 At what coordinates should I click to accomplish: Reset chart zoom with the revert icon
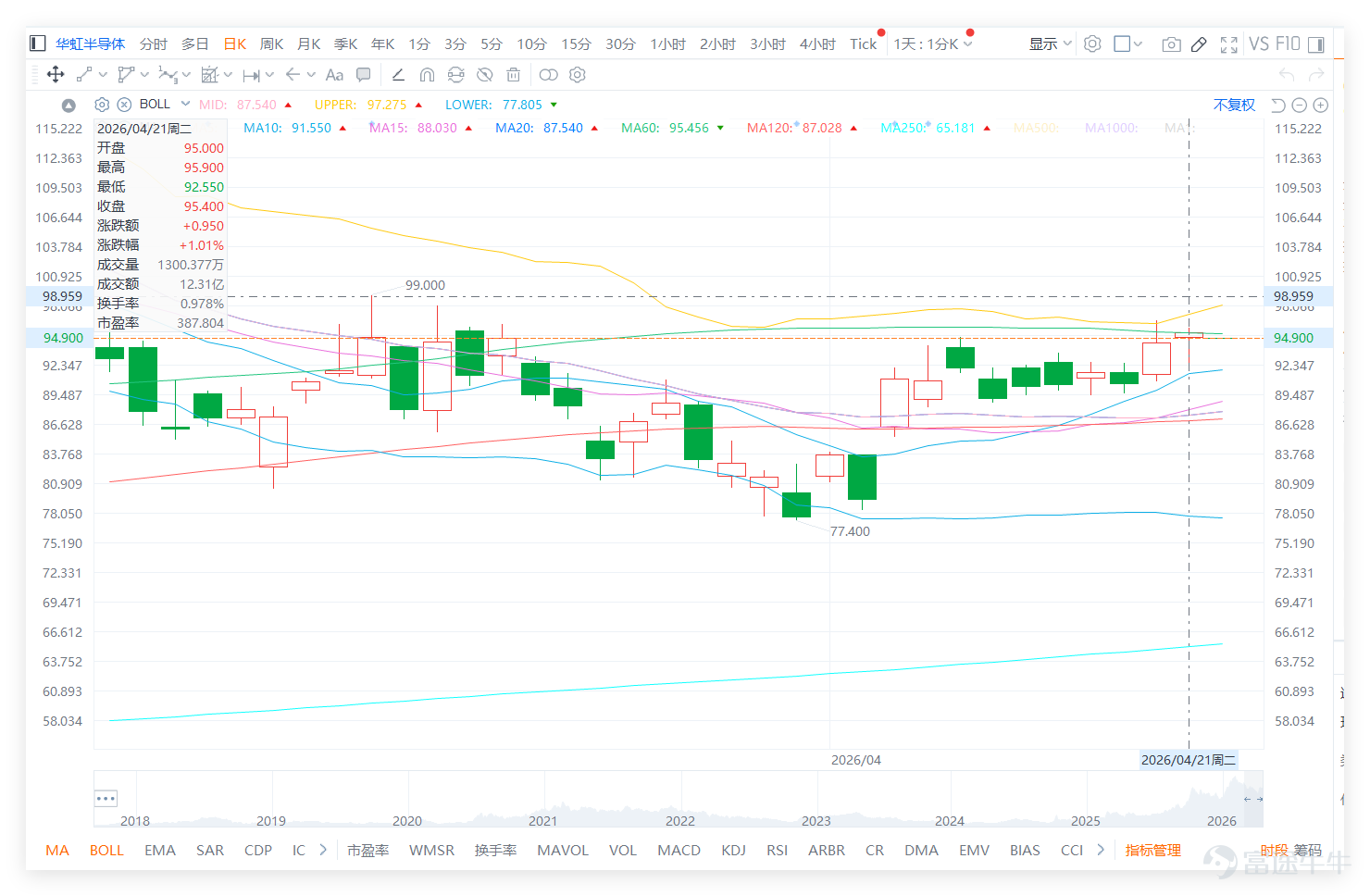click(x=1278, y=106)
